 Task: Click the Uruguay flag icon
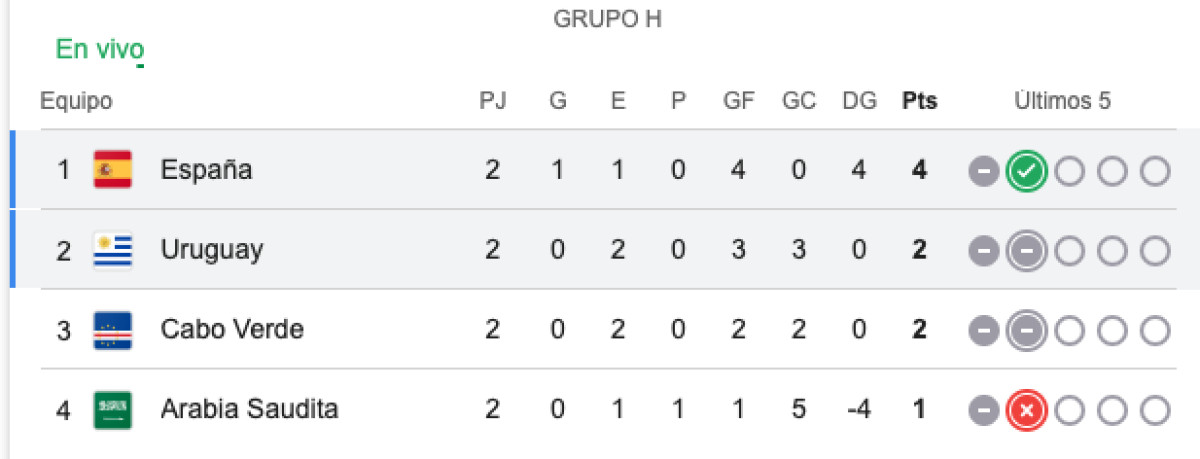[112, 250]
